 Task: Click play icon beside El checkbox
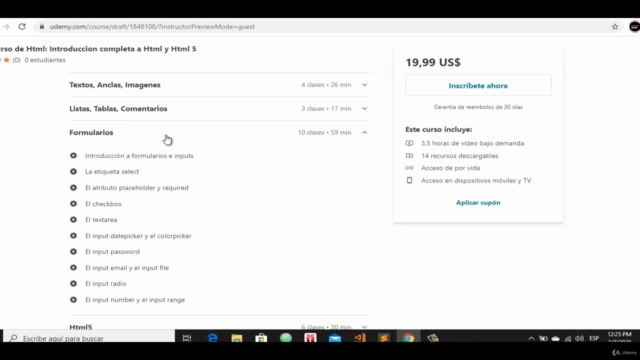[x=73, y=204]
